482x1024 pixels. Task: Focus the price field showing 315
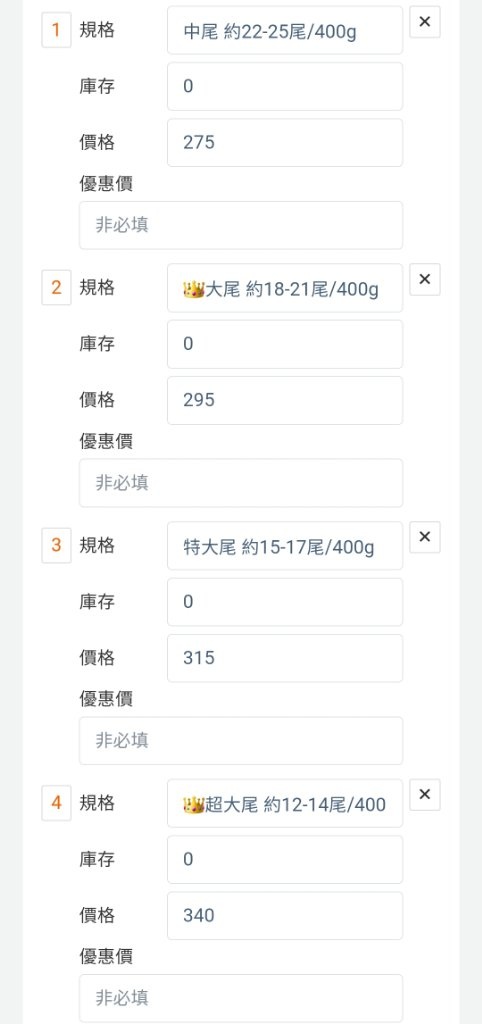(x=285, y=658)
